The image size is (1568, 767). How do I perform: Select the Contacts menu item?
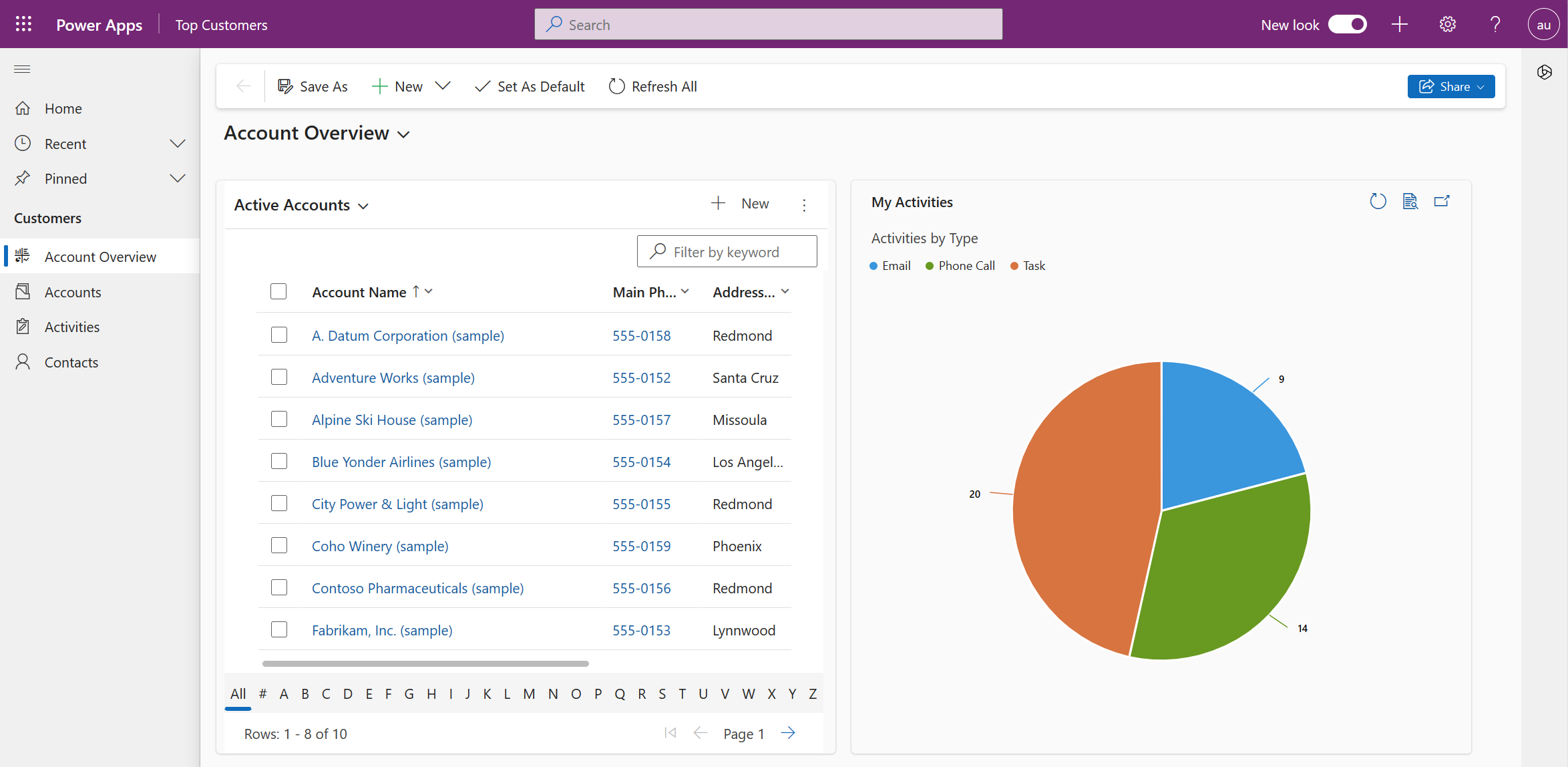click(71, 361)
